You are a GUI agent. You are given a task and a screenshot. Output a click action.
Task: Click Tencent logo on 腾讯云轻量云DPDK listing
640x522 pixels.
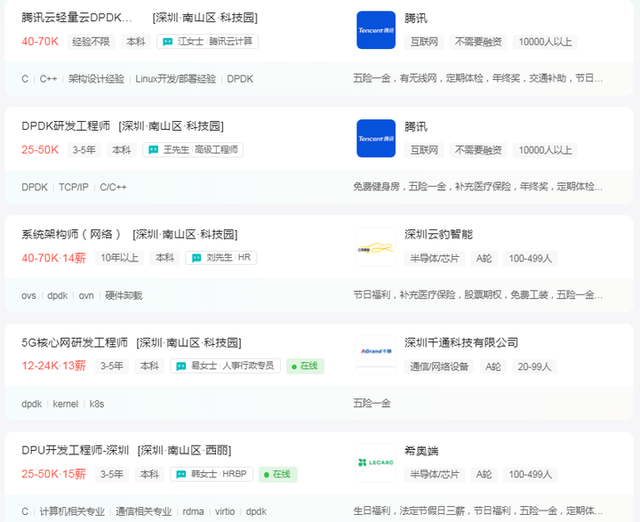coord(376,30)
